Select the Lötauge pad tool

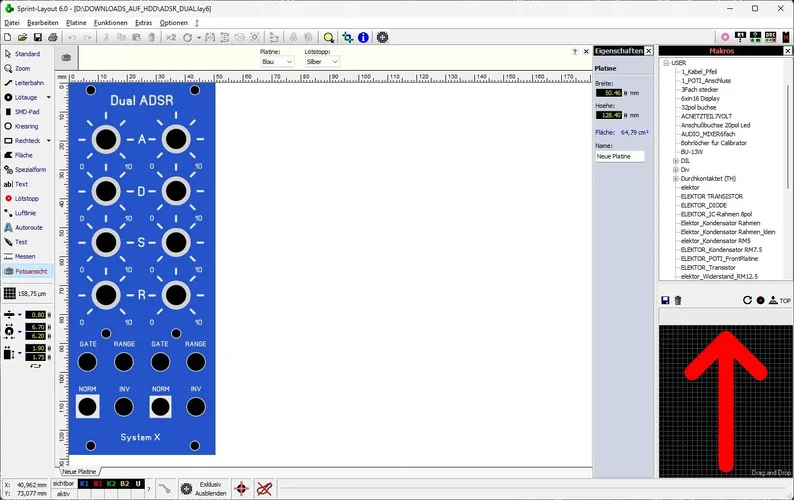coord(21,97)
